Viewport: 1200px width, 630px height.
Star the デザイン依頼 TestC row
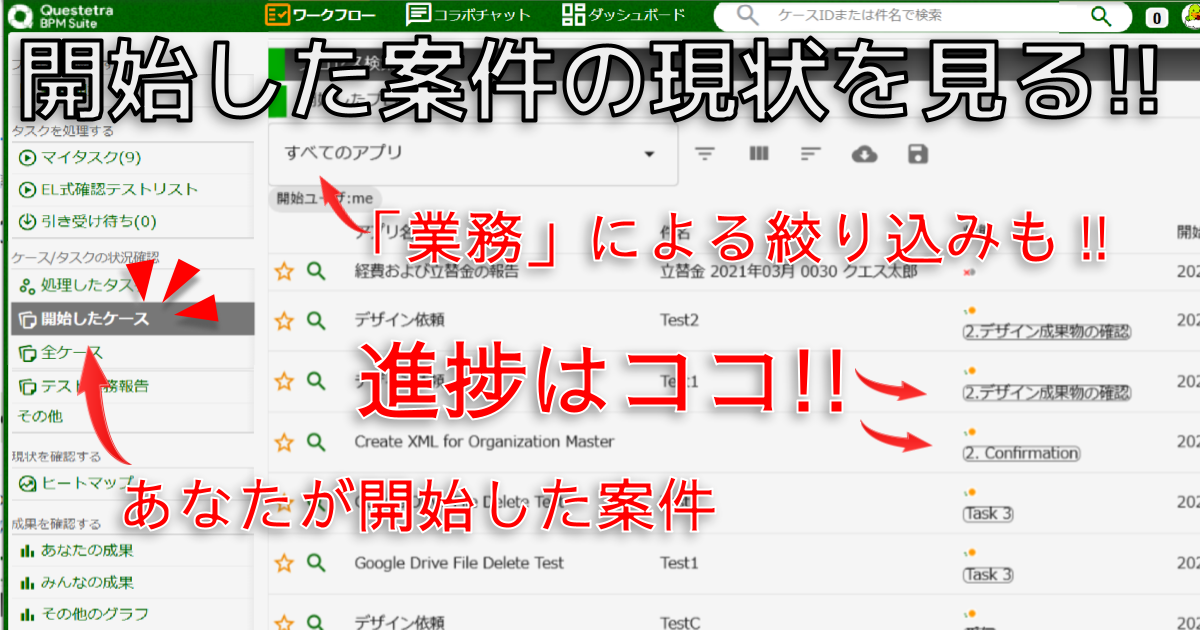[x=284, y=623]
